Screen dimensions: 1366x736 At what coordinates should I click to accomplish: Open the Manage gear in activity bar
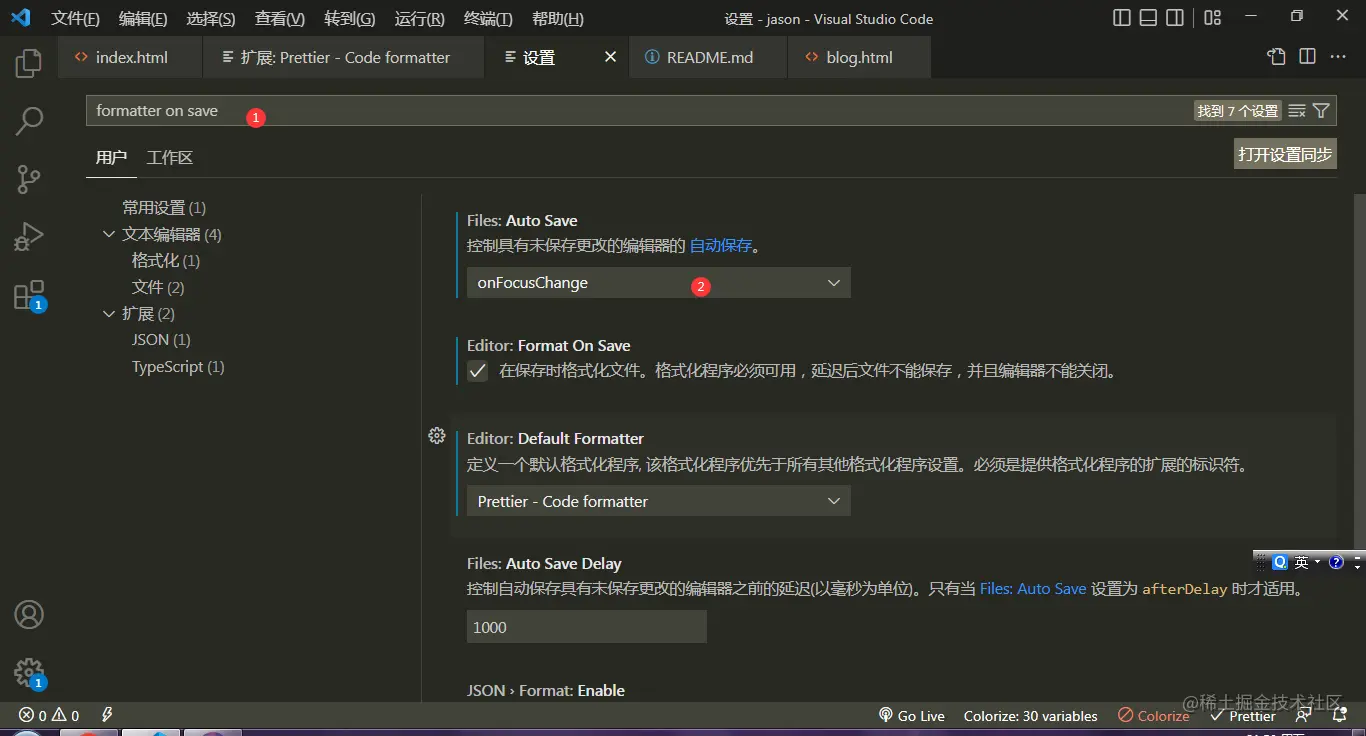pos(29,672)
